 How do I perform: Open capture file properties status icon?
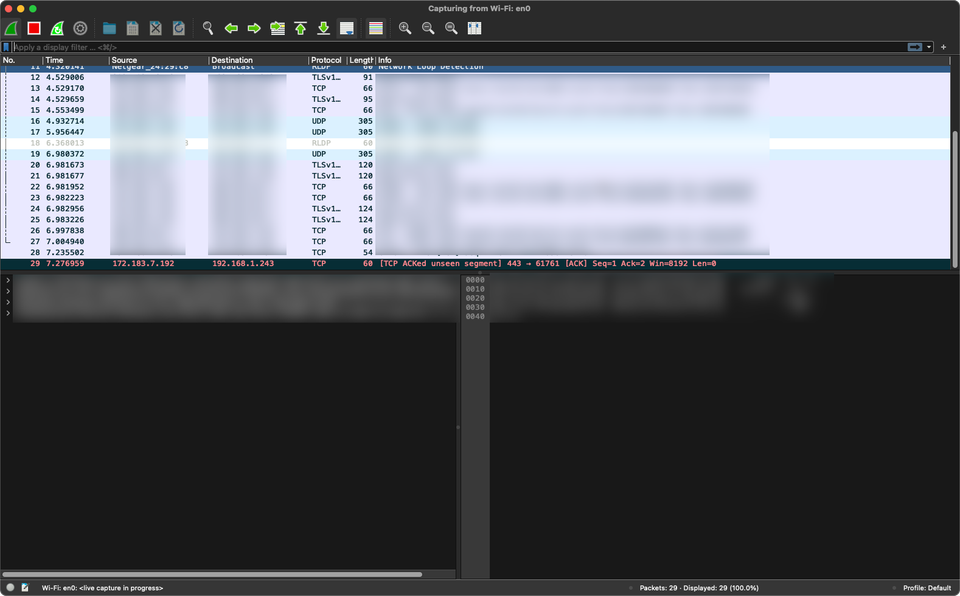click(x=25, y=587)
